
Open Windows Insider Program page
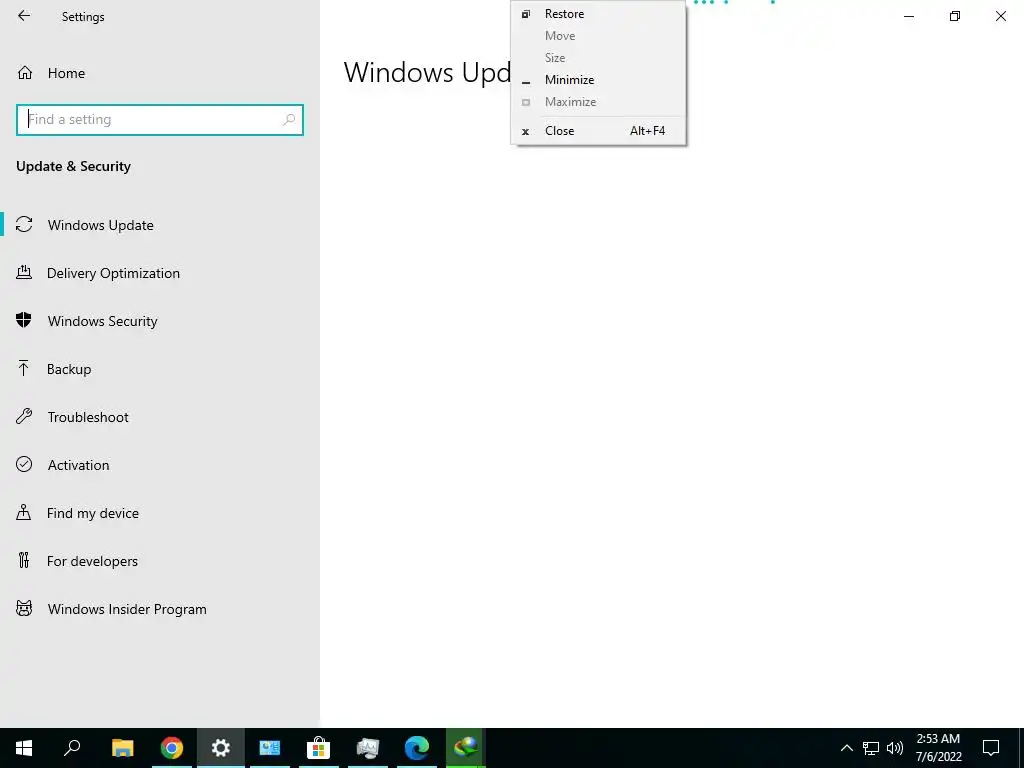159,609
